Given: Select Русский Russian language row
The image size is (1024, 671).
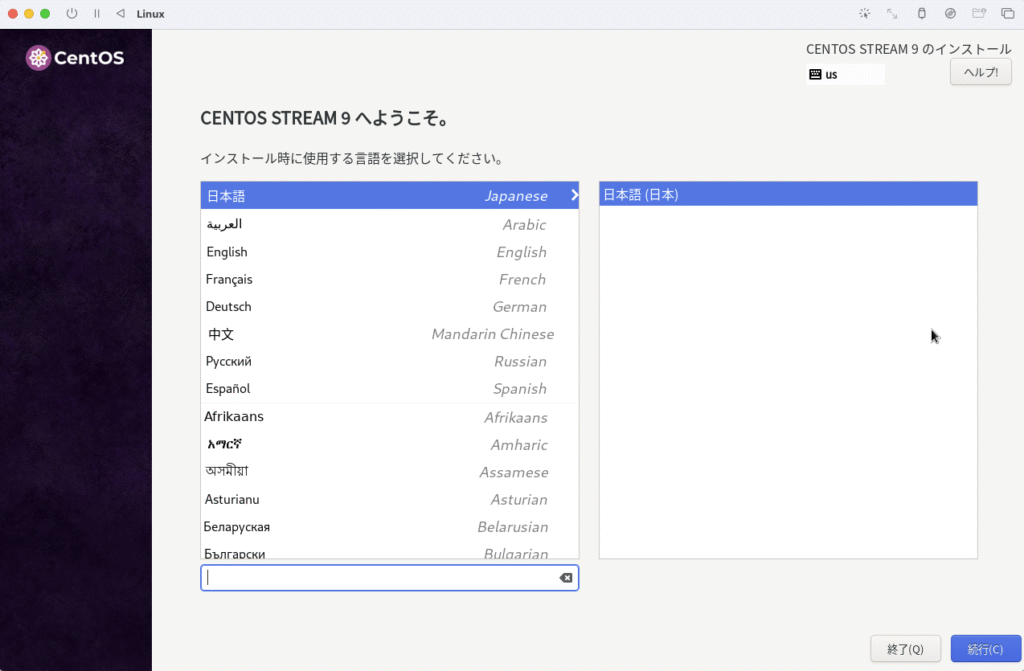Looking at the screenshot, I should (x=389, y=361).
